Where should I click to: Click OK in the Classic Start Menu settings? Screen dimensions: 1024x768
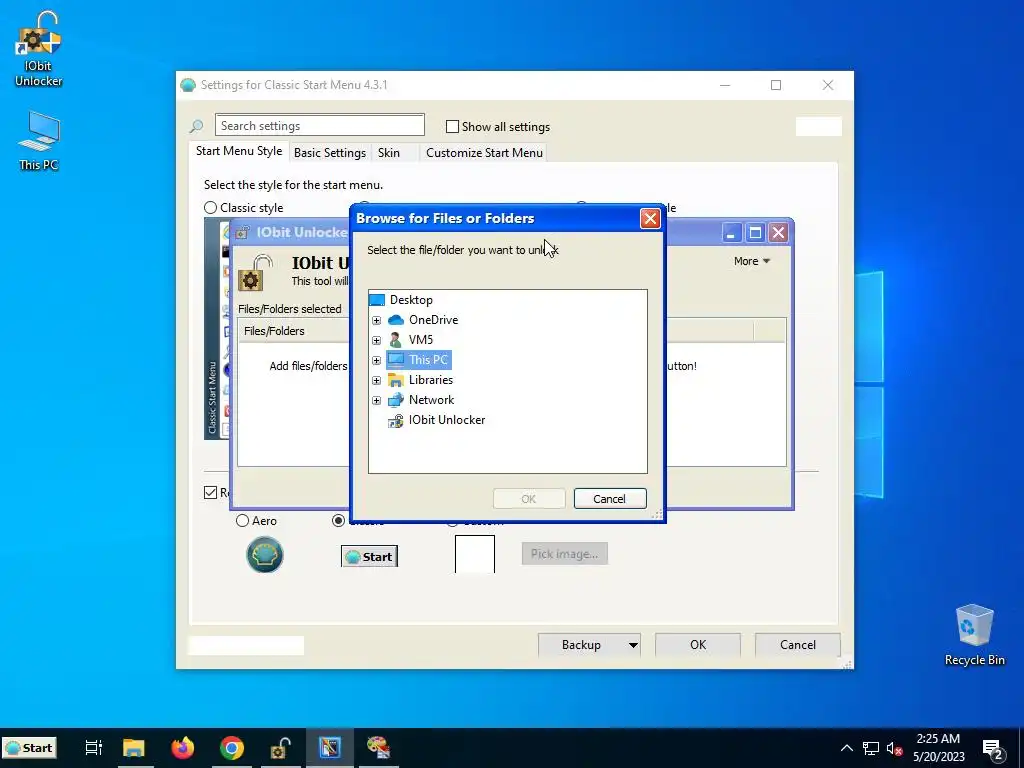click(697, 645)
